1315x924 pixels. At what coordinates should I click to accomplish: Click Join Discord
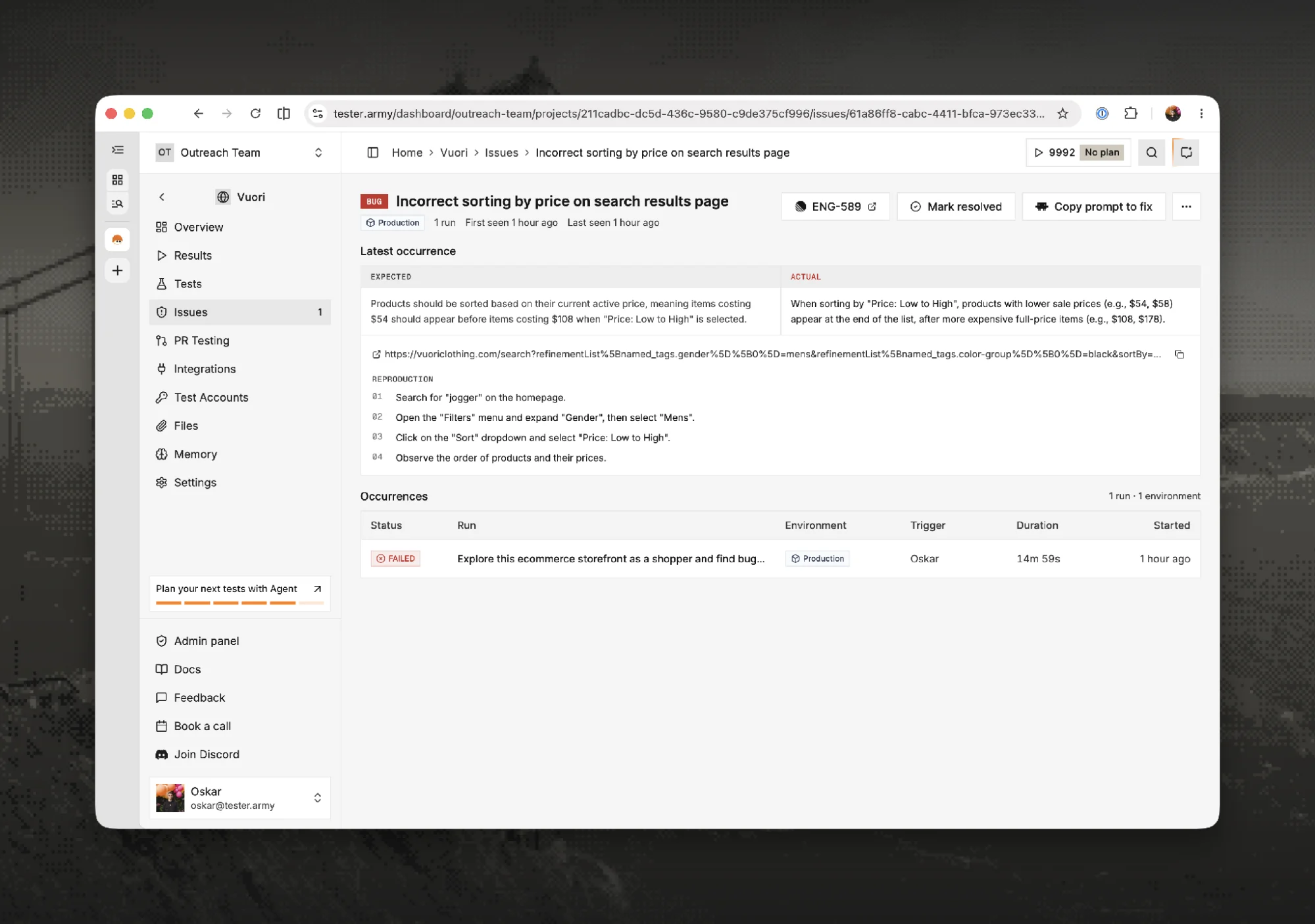[x=240, y=754]
